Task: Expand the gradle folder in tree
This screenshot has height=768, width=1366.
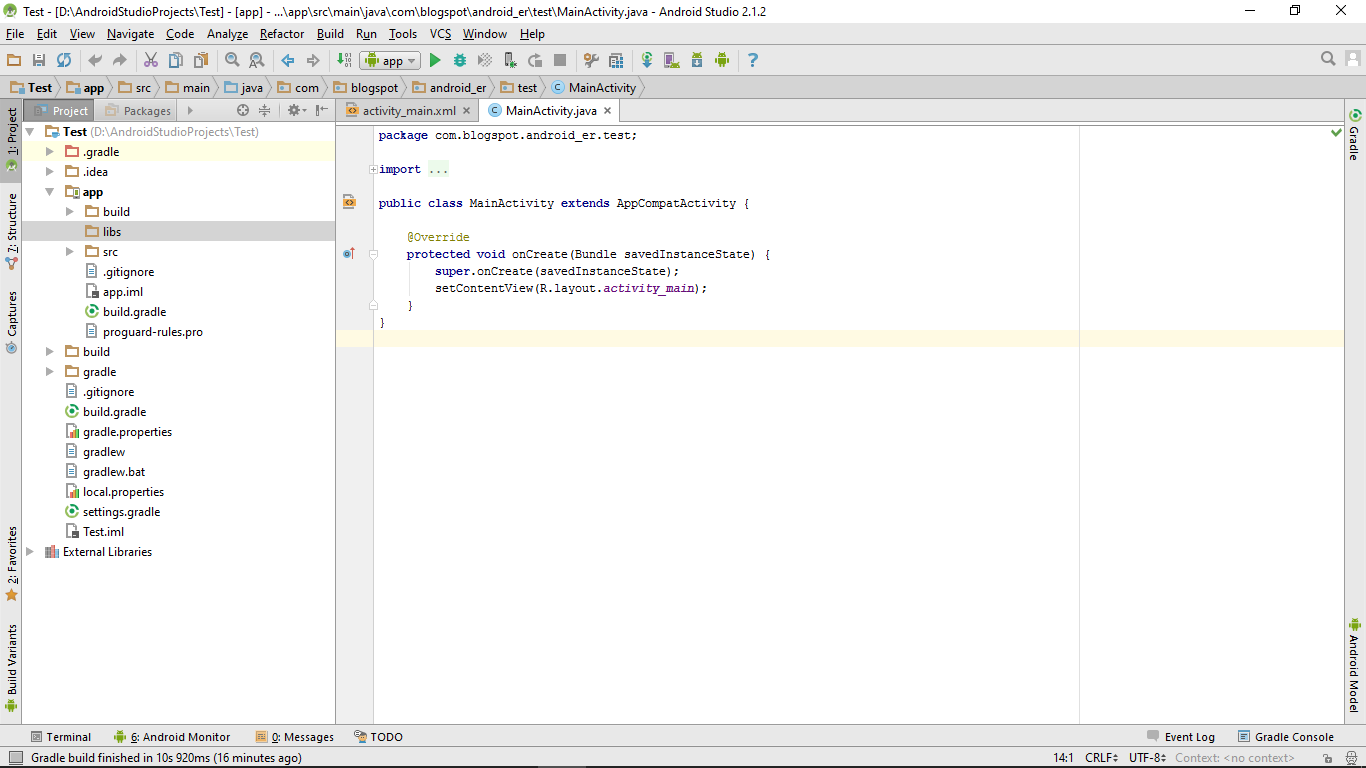Action: pyautogui.click(x=50, y=372)
